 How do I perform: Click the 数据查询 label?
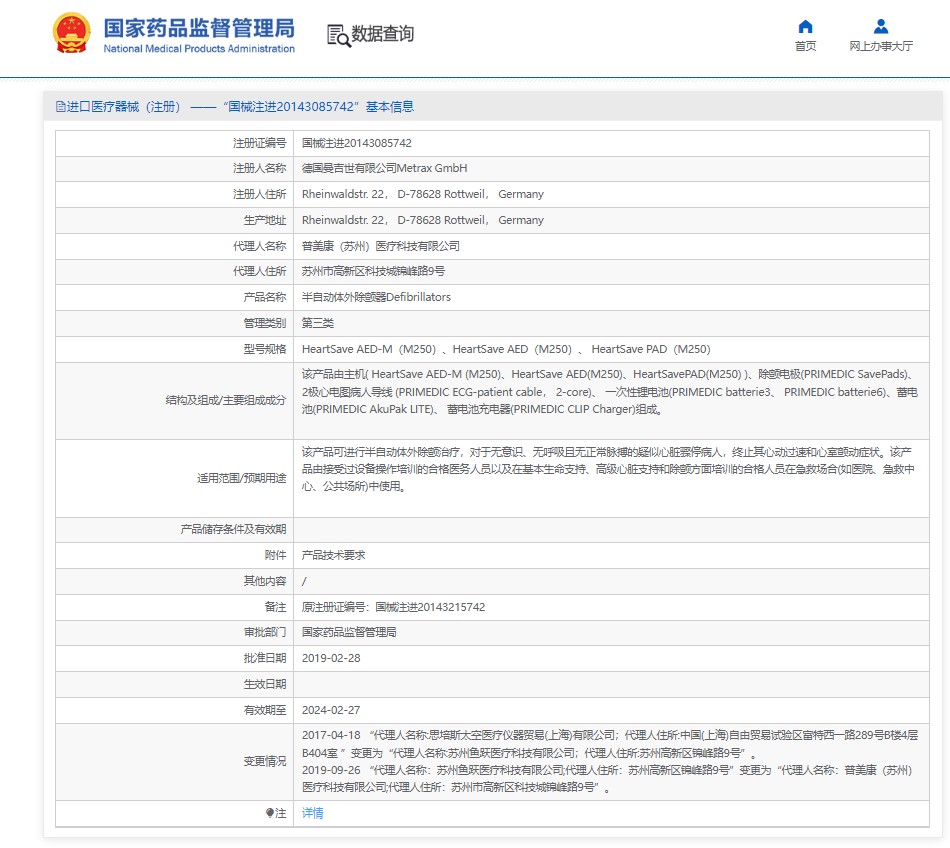coord(382,33)
